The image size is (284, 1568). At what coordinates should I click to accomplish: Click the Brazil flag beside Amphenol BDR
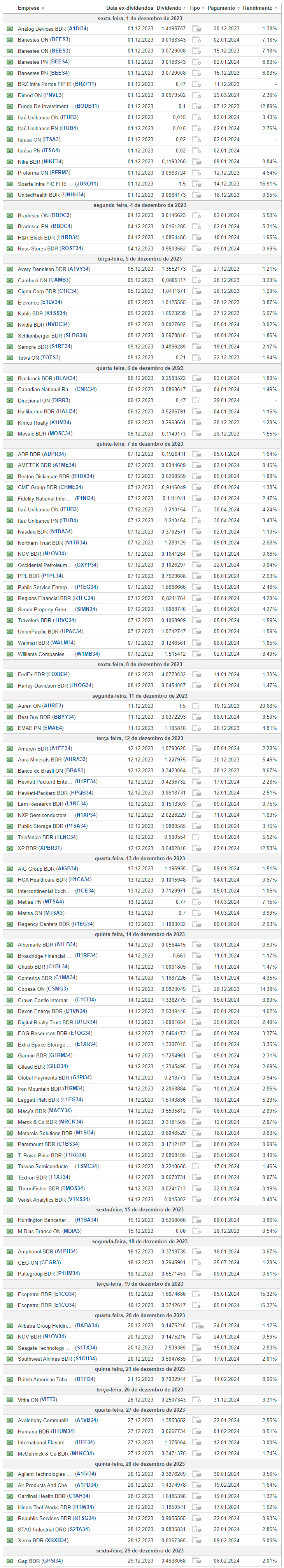coord(9,1251)
